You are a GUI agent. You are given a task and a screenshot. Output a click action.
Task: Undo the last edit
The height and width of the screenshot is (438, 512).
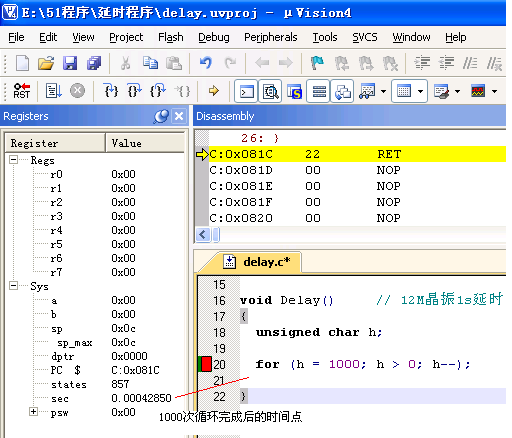coord(206,63)
